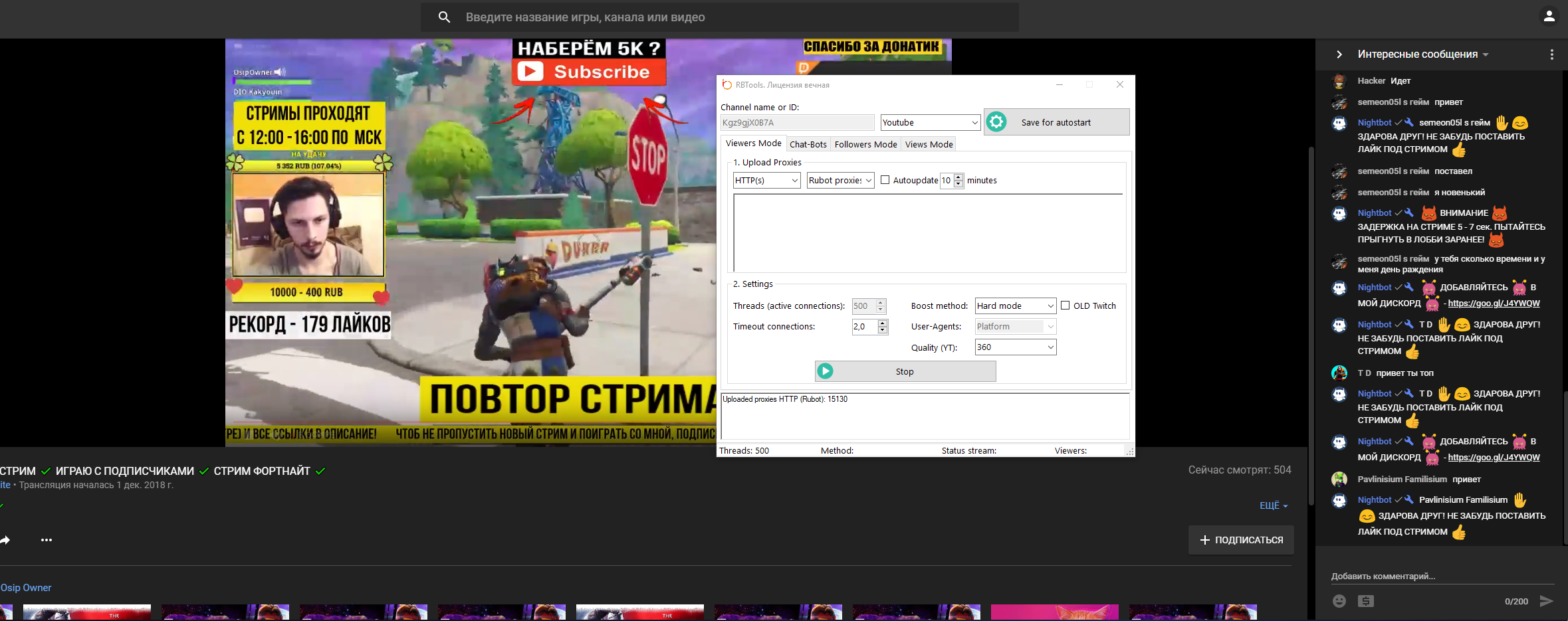Click the search magnifier icon
1568x621 pixels.
click(x=444, y=17)
